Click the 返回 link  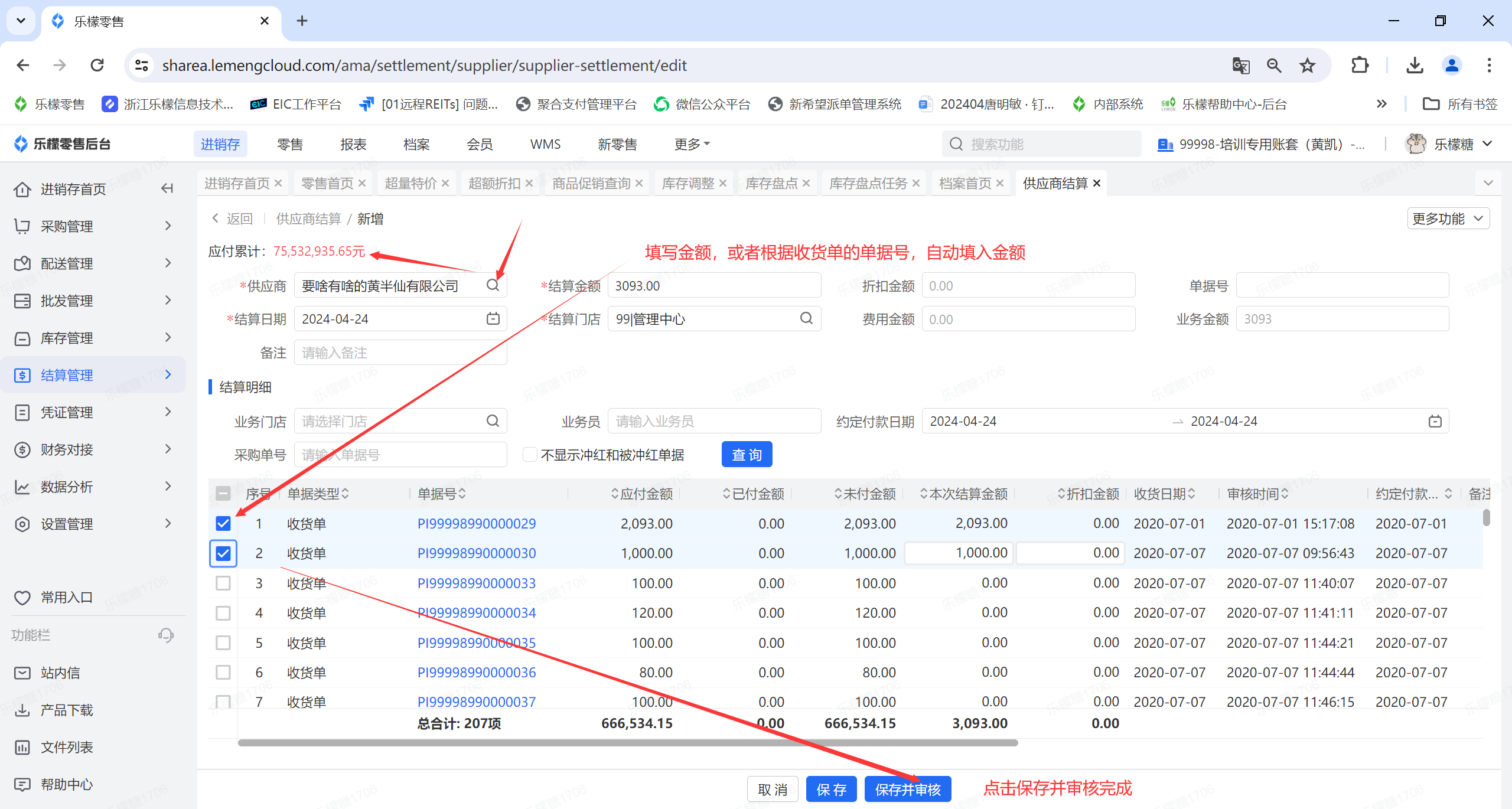point(233,218)
